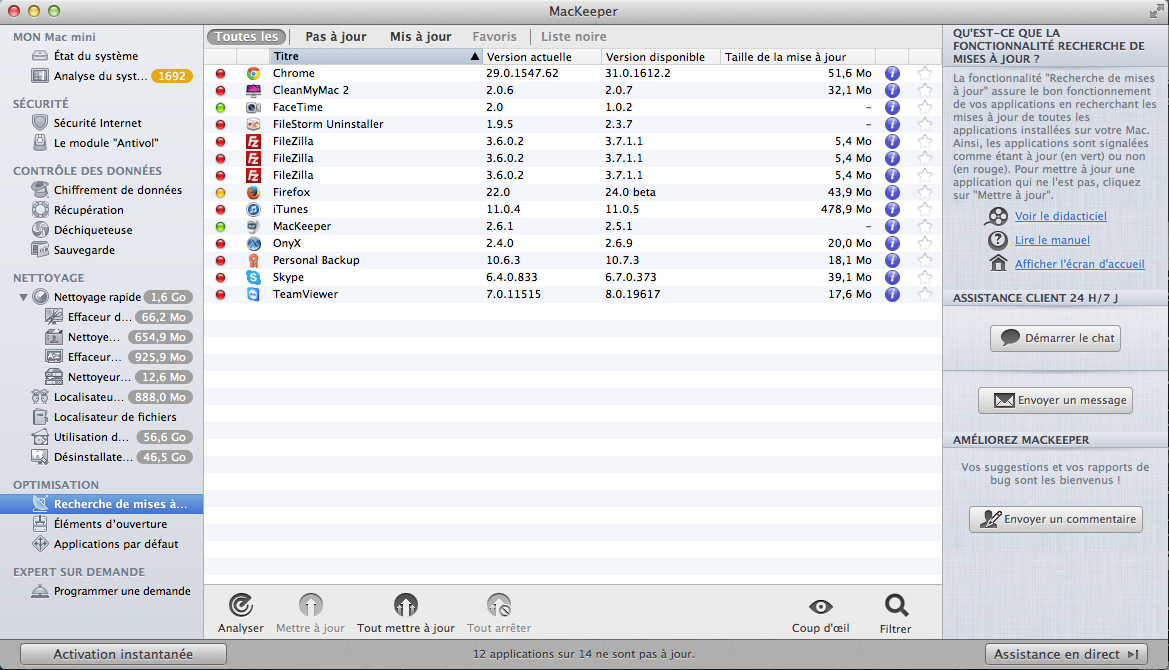Click the Mettre à jour arrow icon
Image resolution: width=1169 pixels, height=670 pixels.
tap(311, 605)
